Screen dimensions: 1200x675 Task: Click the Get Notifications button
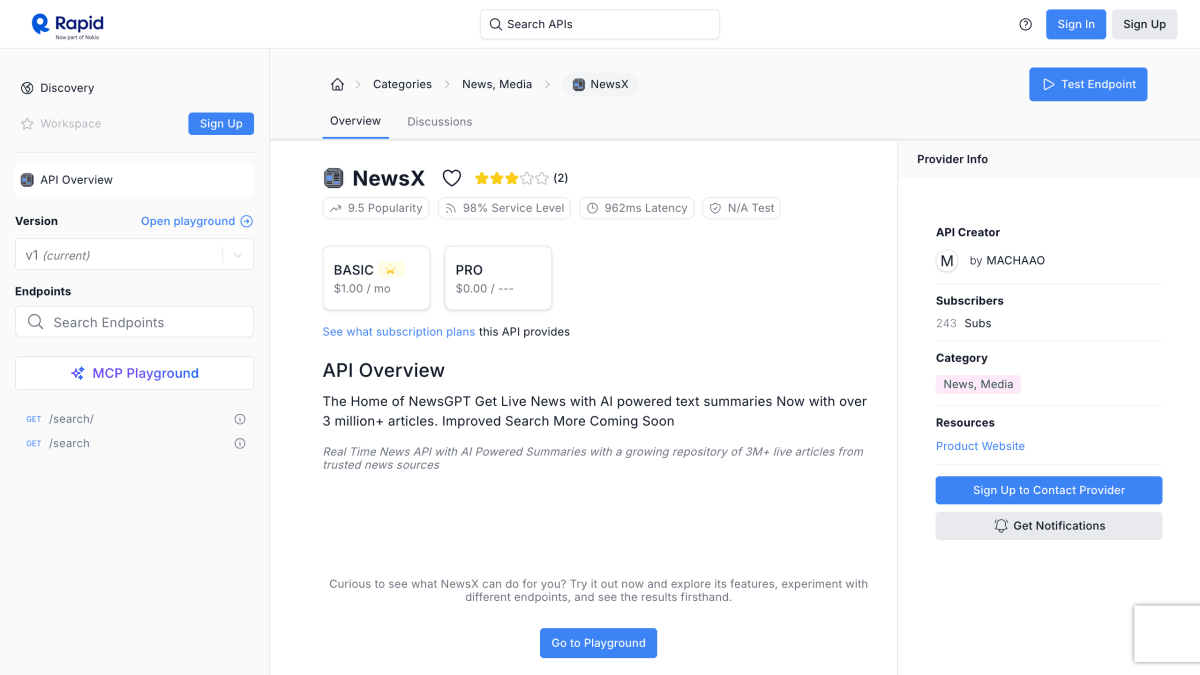click(1049, 526)
